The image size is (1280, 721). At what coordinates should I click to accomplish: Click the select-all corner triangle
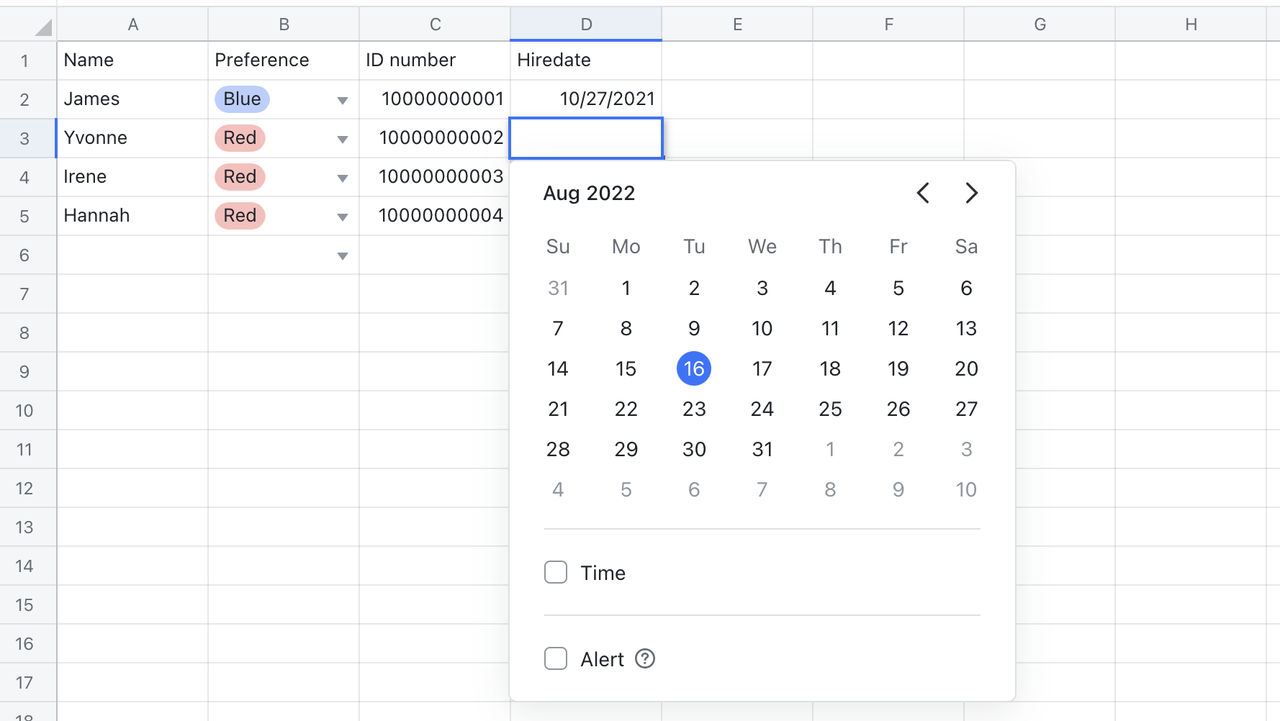pyautogui.click(x=42, y=26)
